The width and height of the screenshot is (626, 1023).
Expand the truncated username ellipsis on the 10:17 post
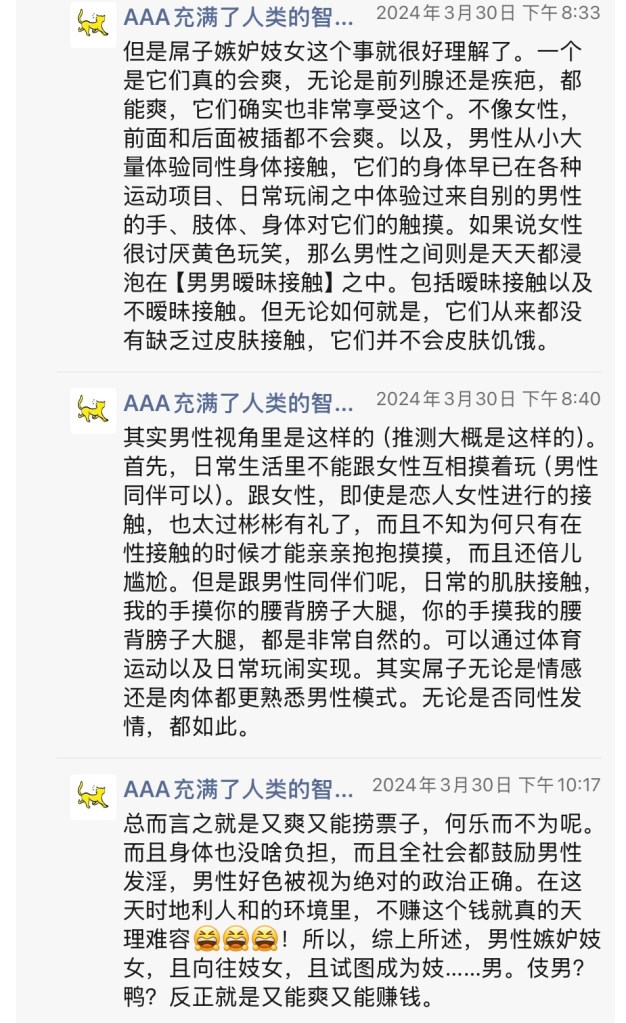tap(341, 789)
